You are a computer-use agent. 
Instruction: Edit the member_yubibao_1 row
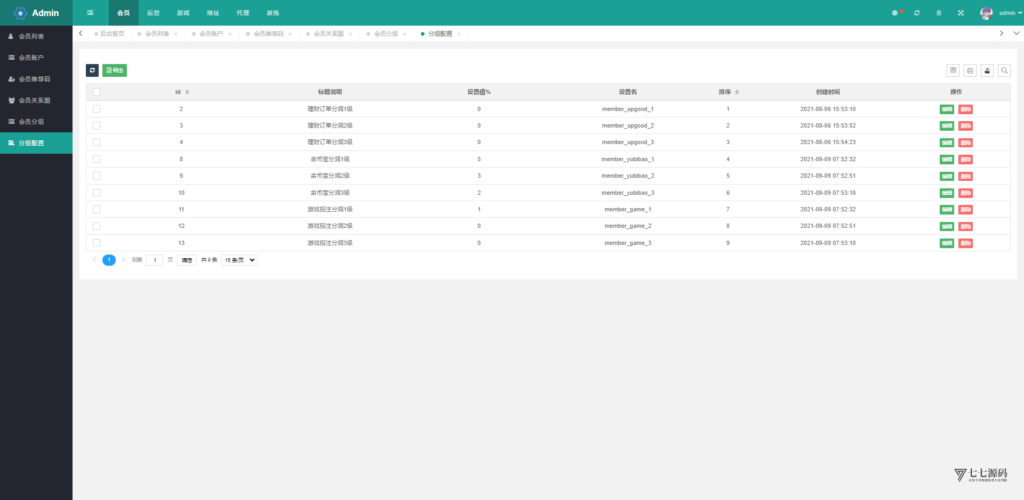click(946, 159)
